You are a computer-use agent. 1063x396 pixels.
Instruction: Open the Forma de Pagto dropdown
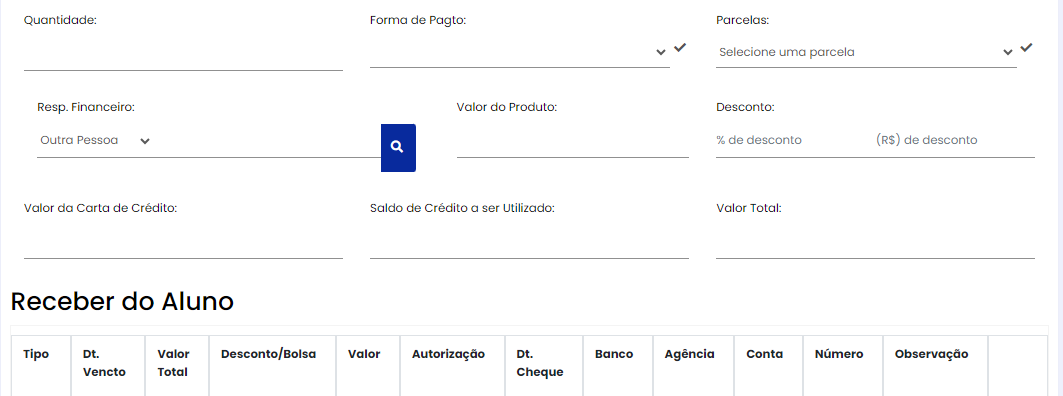(x=519, y=52)
